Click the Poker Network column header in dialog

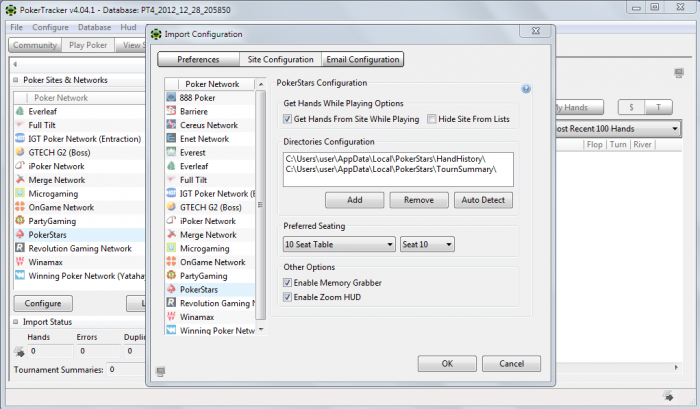click(212, 84)
